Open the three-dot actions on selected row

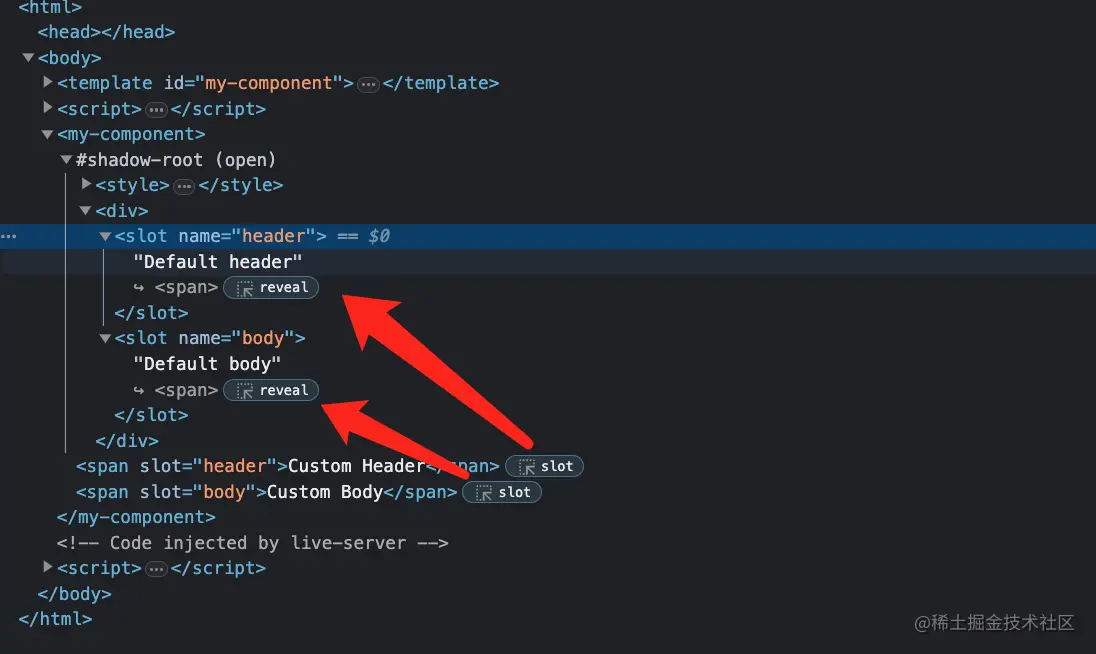click(8, 236)
